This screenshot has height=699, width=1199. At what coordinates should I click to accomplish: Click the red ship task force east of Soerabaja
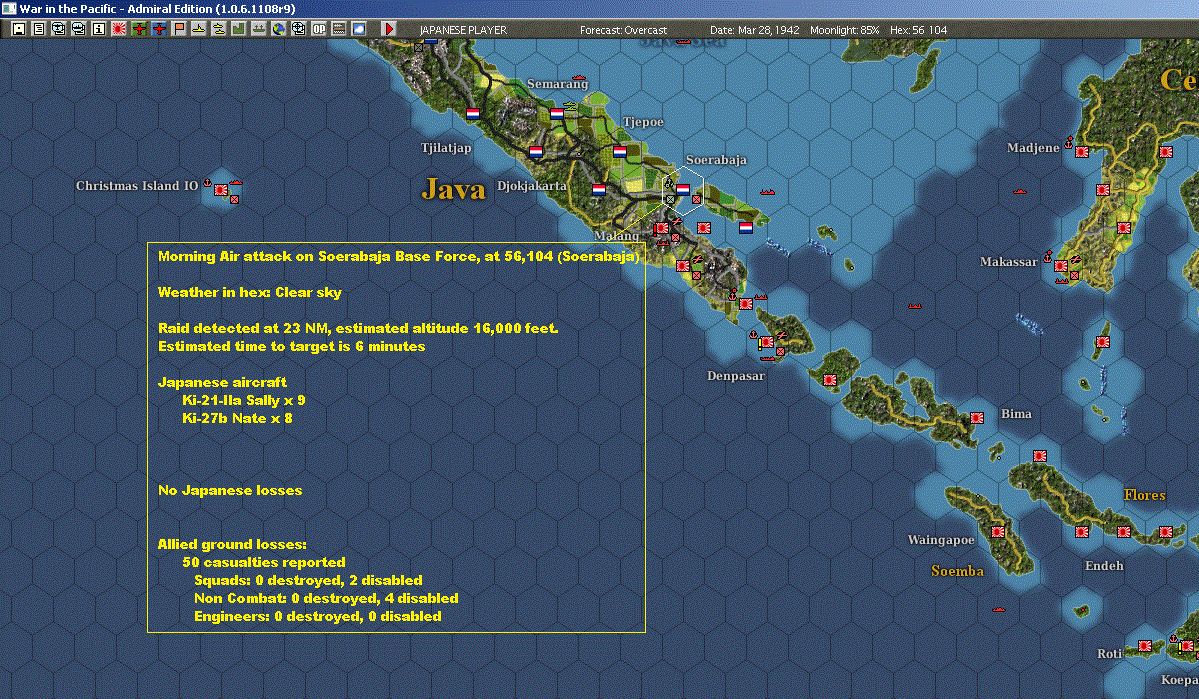pos(767,192)
